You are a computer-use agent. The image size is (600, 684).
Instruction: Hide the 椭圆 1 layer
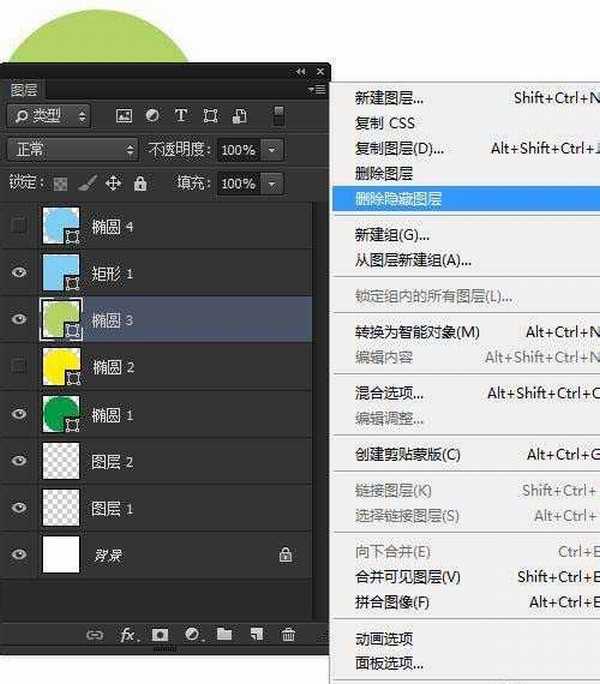(x=19, y=414)
